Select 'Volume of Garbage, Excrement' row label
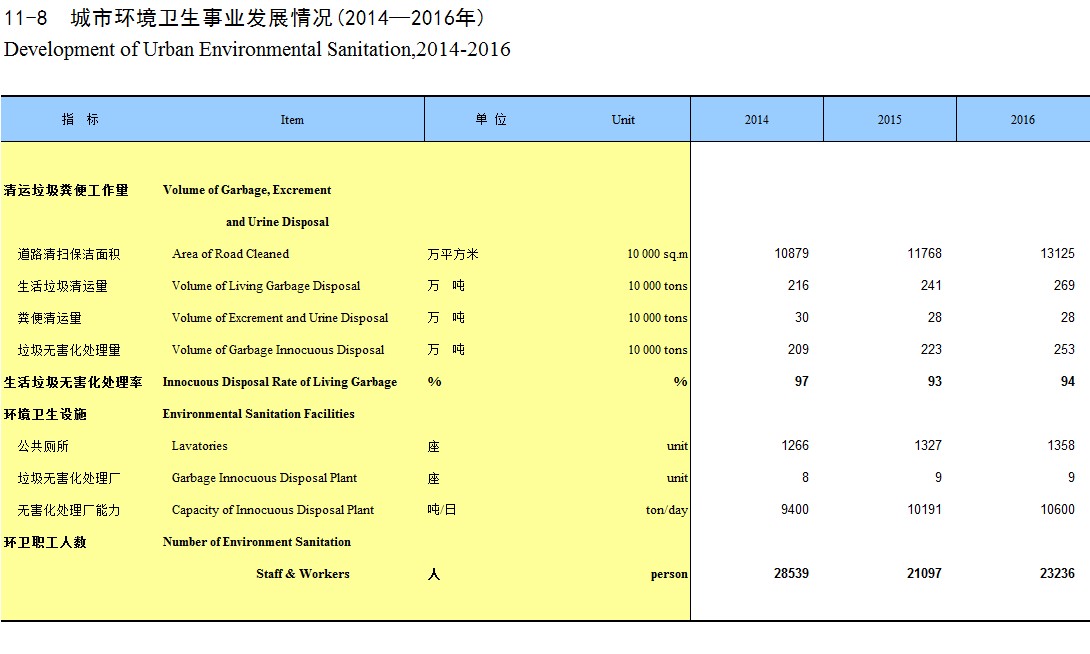The width and height of the screenshot is (1090, 654). coord(247,190)
